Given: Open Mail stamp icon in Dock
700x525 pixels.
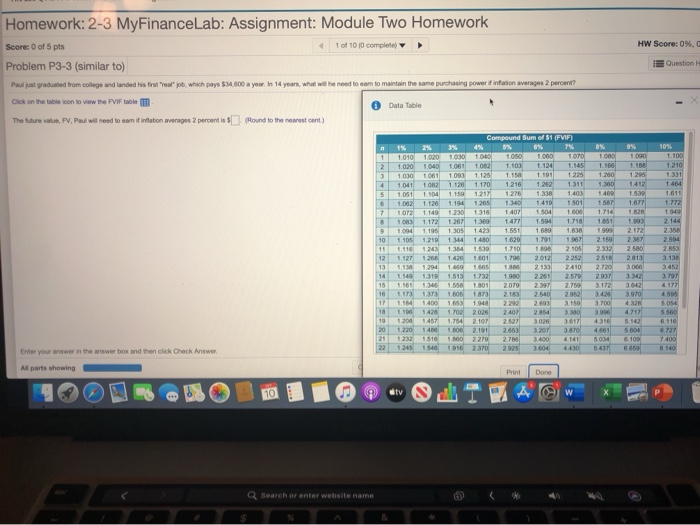Looking at the screenshot, I should click(x=118, y=393).
